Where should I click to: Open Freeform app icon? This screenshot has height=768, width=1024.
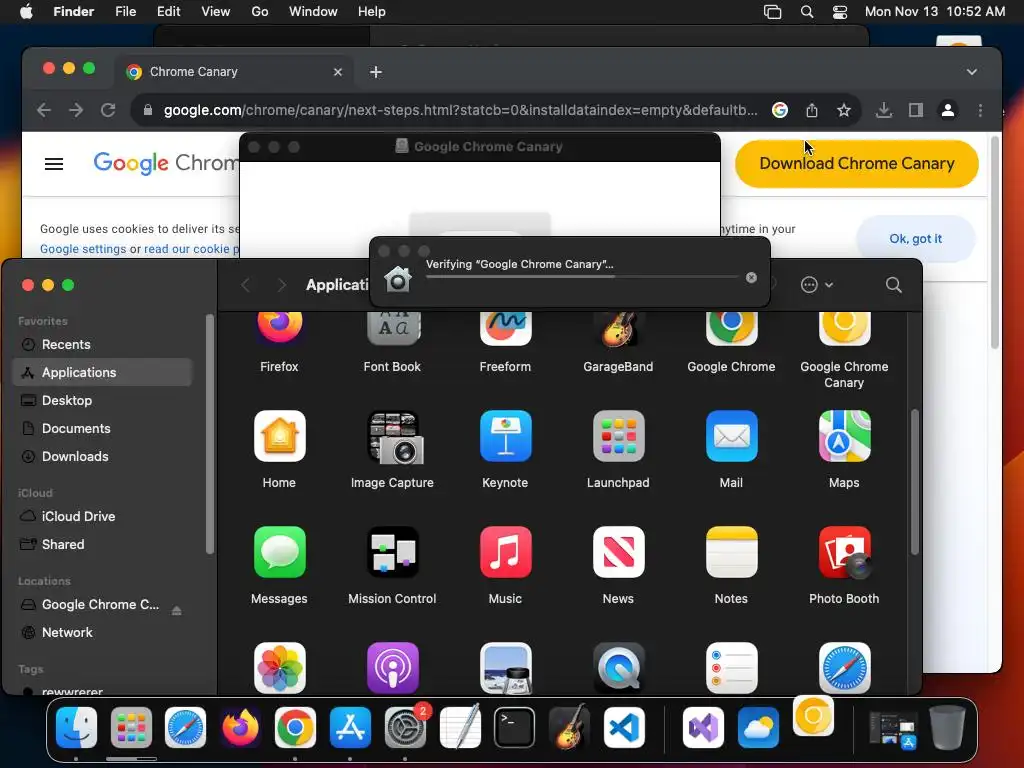505,328
